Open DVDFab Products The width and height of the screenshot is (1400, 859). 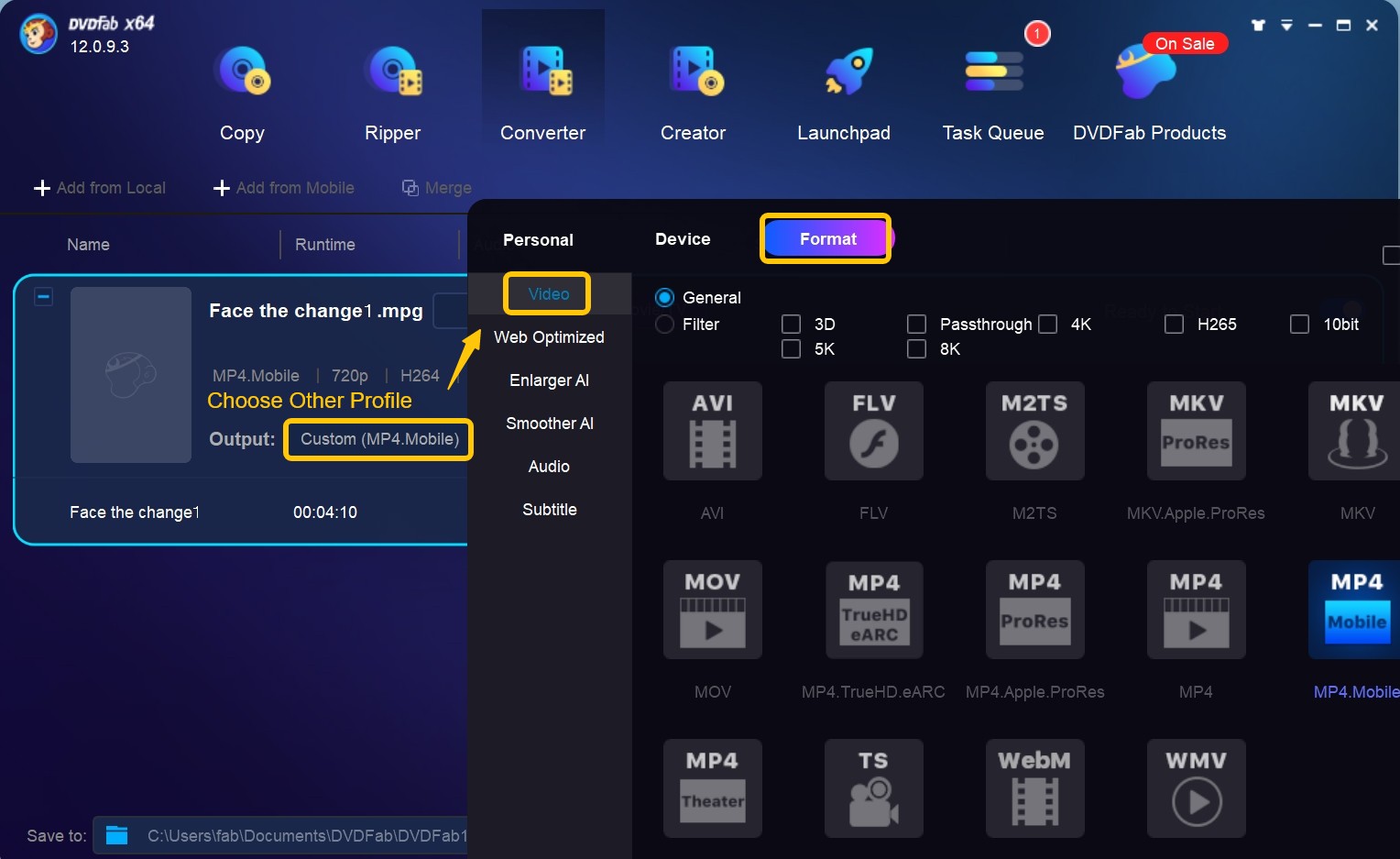coord(1149,92)
